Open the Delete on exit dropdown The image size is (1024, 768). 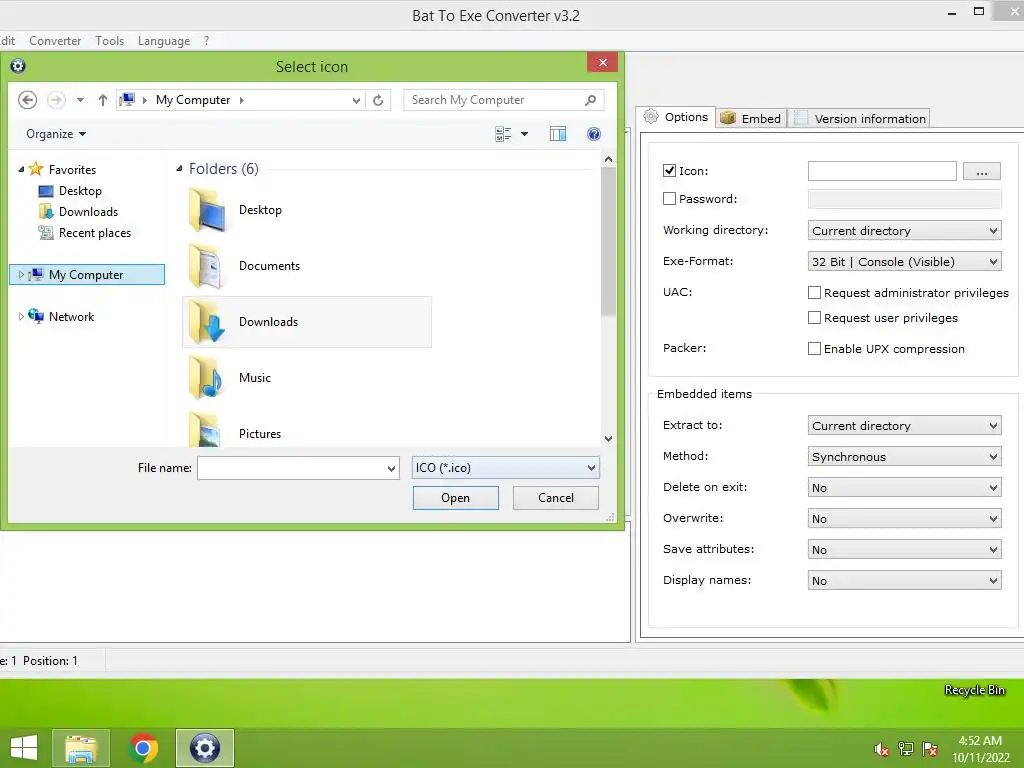pos(904,488)
